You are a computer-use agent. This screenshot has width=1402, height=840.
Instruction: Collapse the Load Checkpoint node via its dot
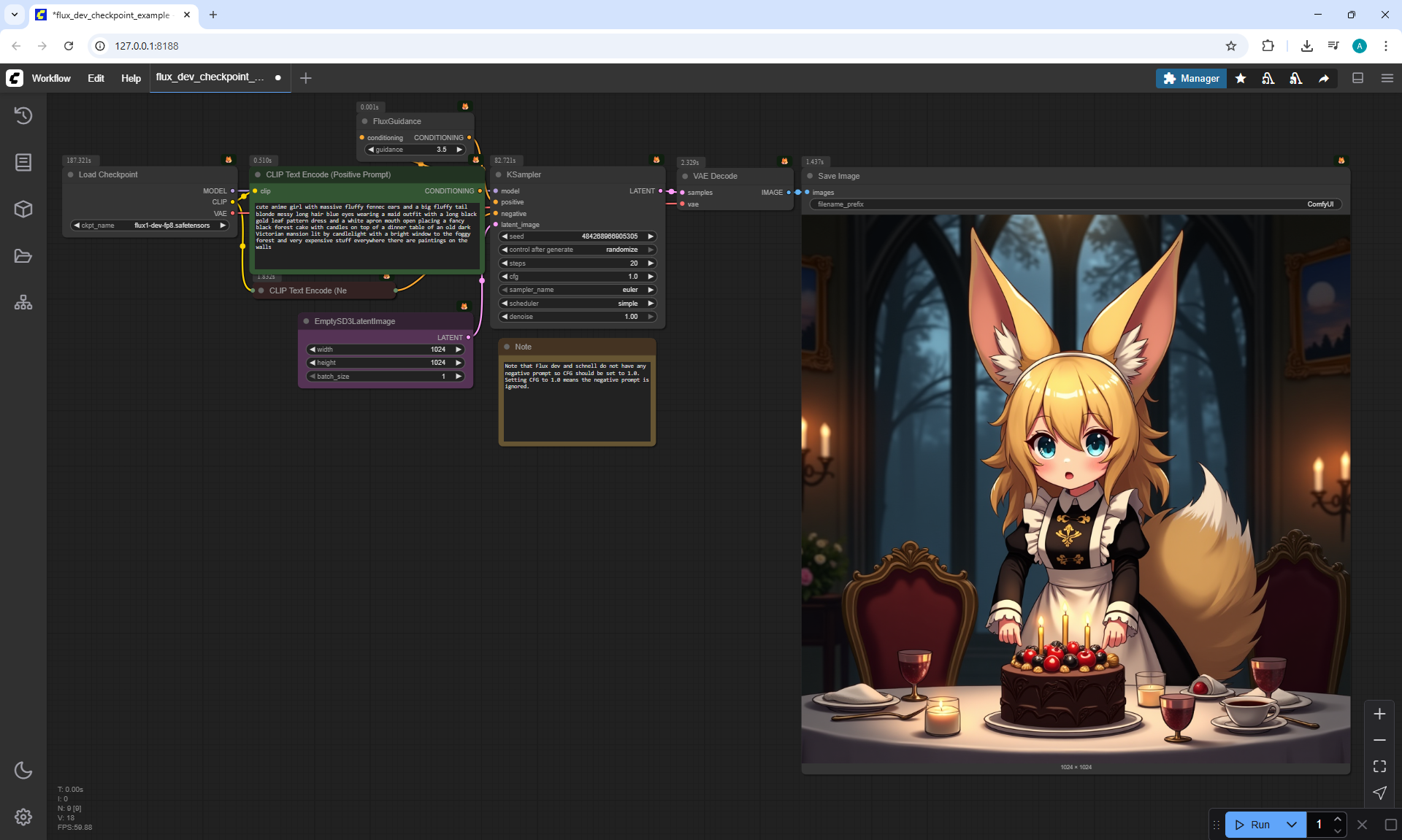[71, 175]
